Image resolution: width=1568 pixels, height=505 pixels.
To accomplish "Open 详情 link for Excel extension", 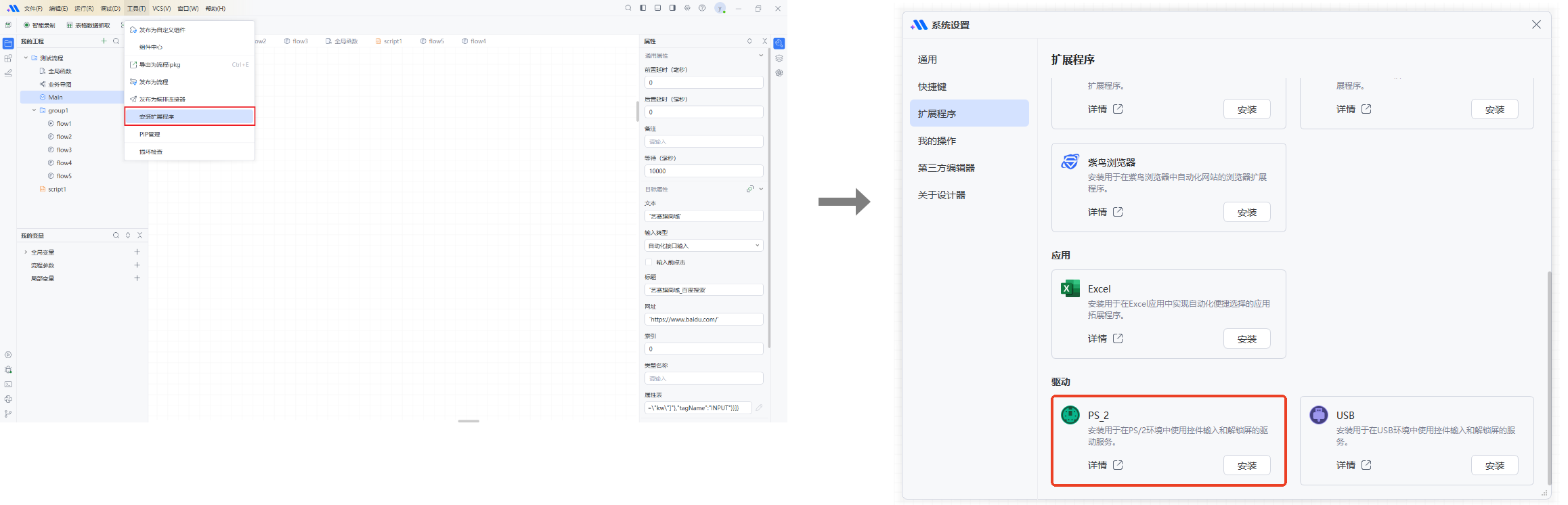I will coord(1105,338).
